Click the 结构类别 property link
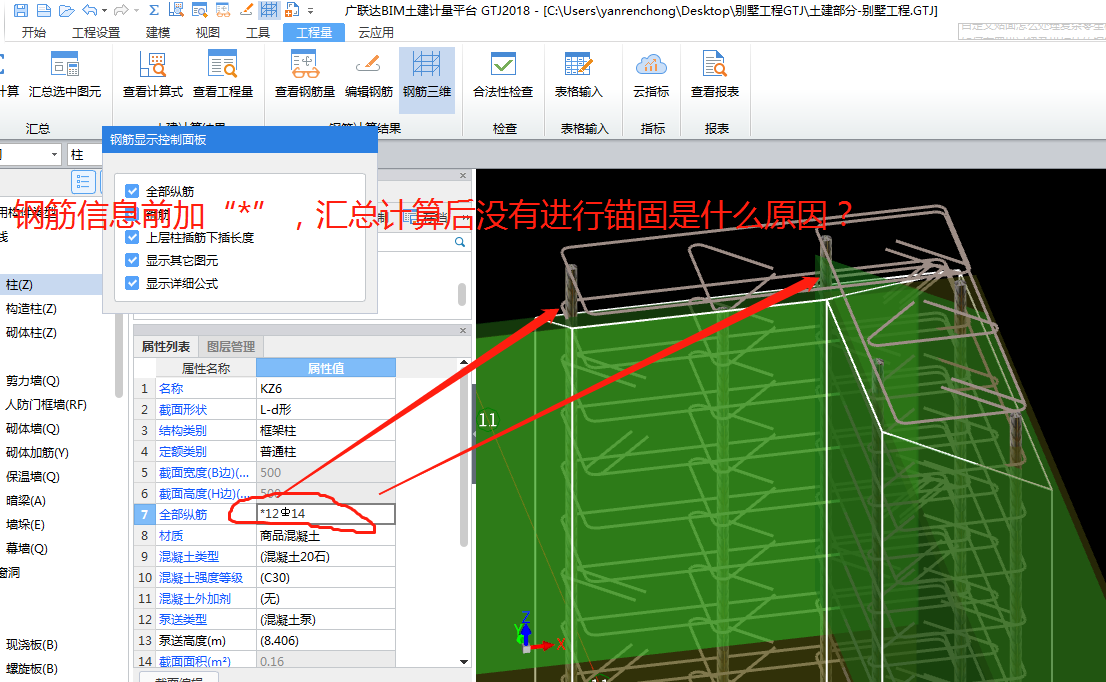Screen dimensions: 1106x682 [x=183, y=431]
